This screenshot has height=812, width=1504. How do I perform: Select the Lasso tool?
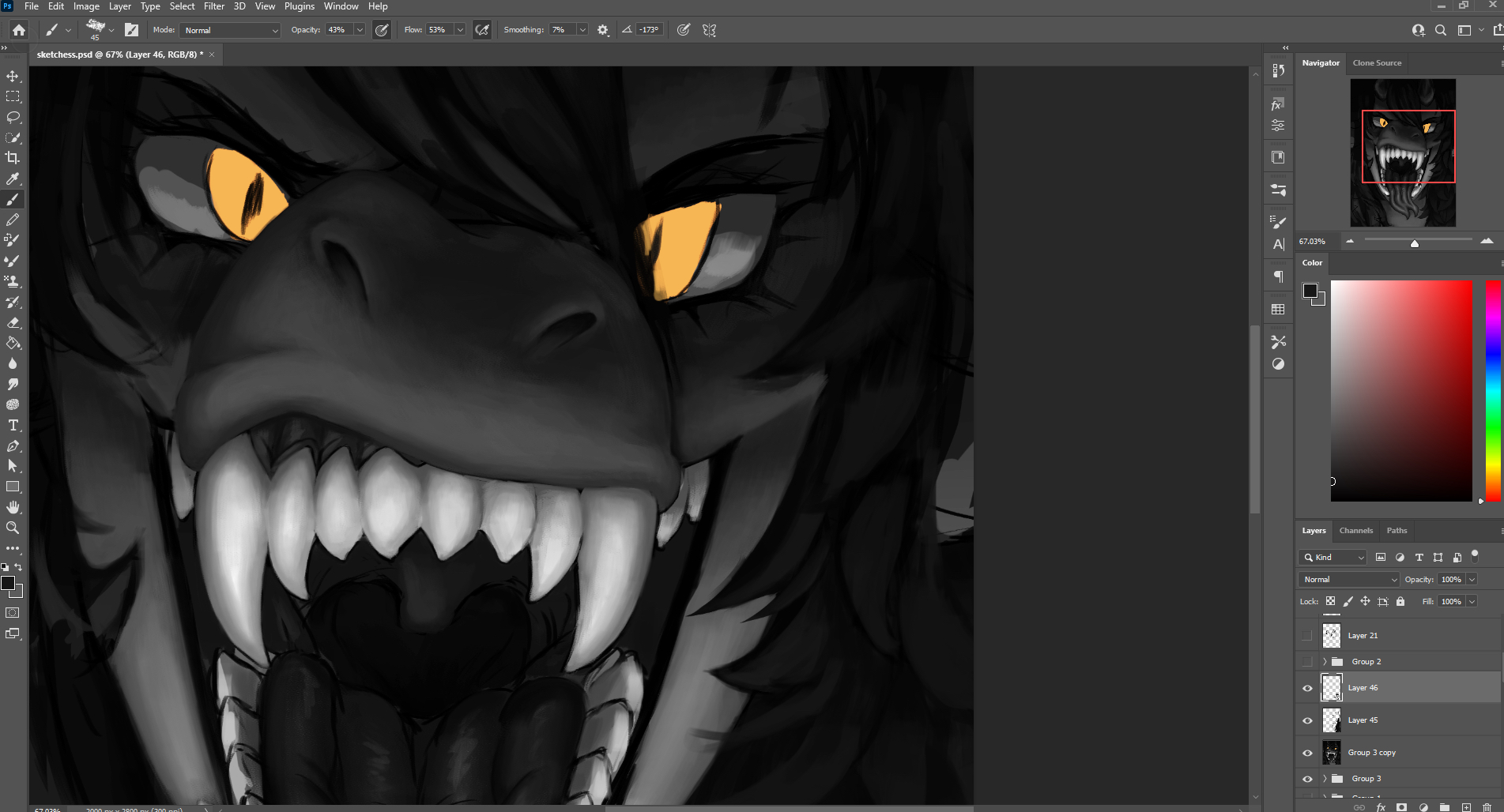[x=13, y=117]
